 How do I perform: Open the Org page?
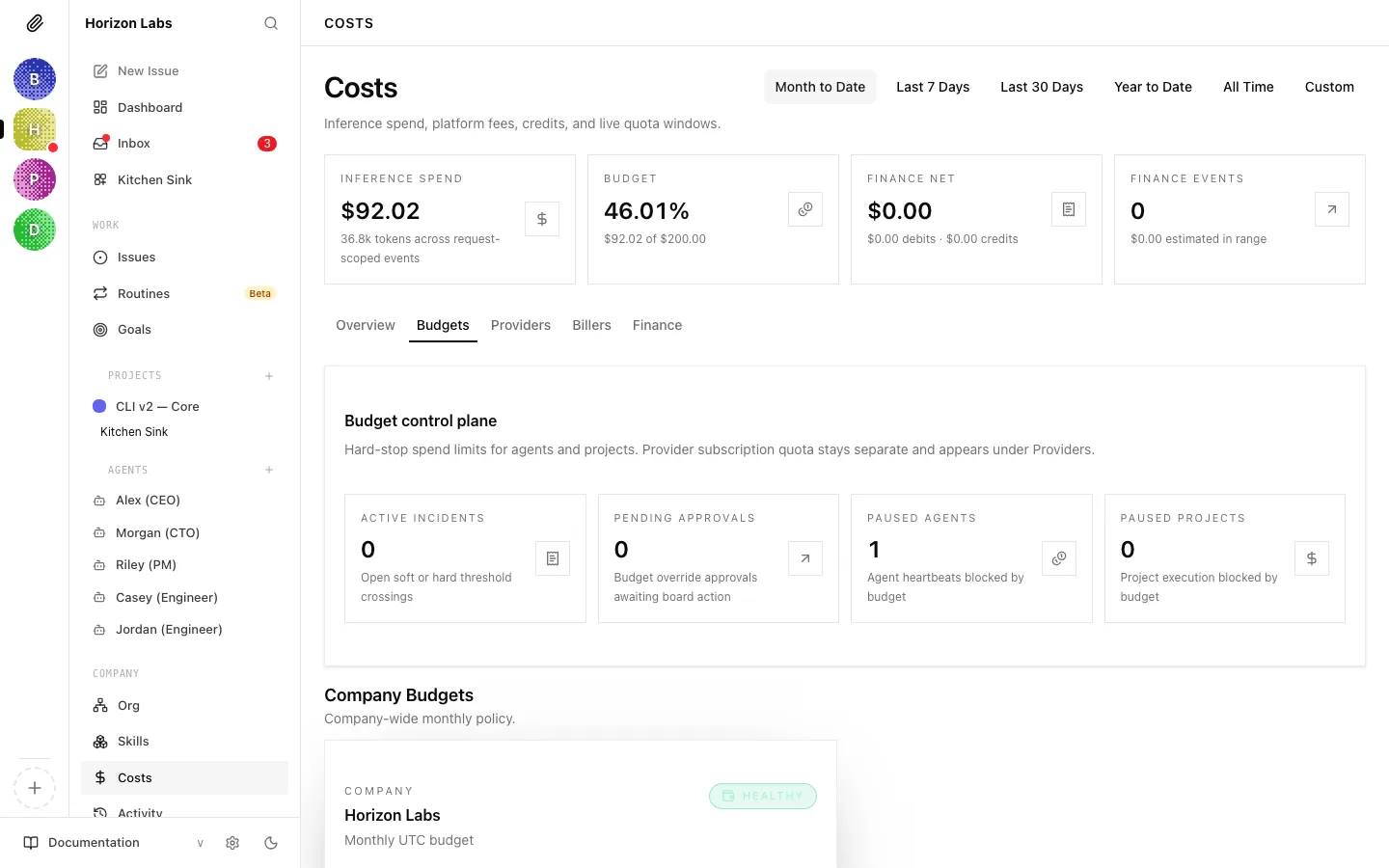(184, 706)
